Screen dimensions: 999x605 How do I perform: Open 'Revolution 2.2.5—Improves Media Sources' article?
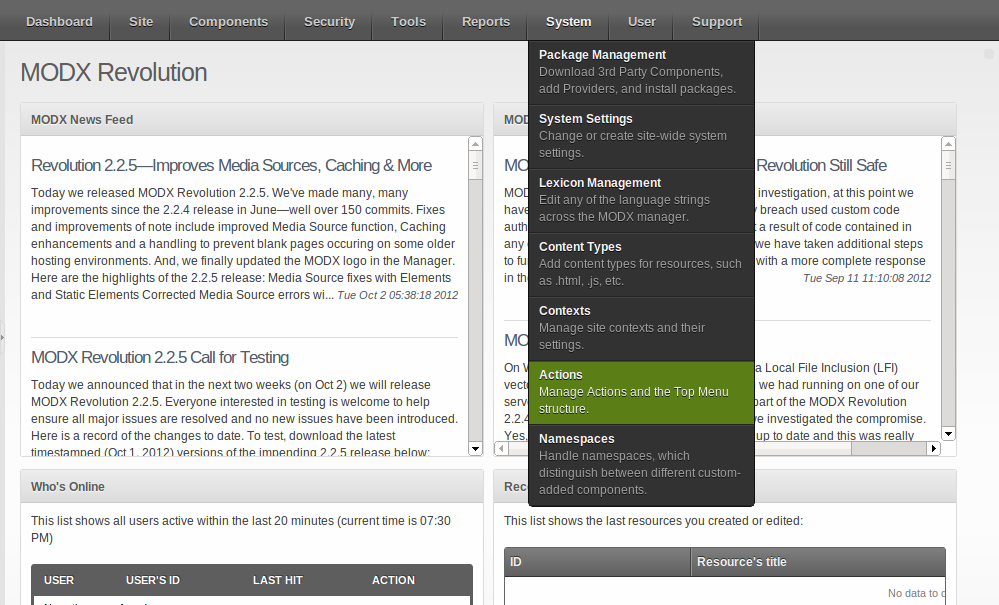tap(231, 166)
